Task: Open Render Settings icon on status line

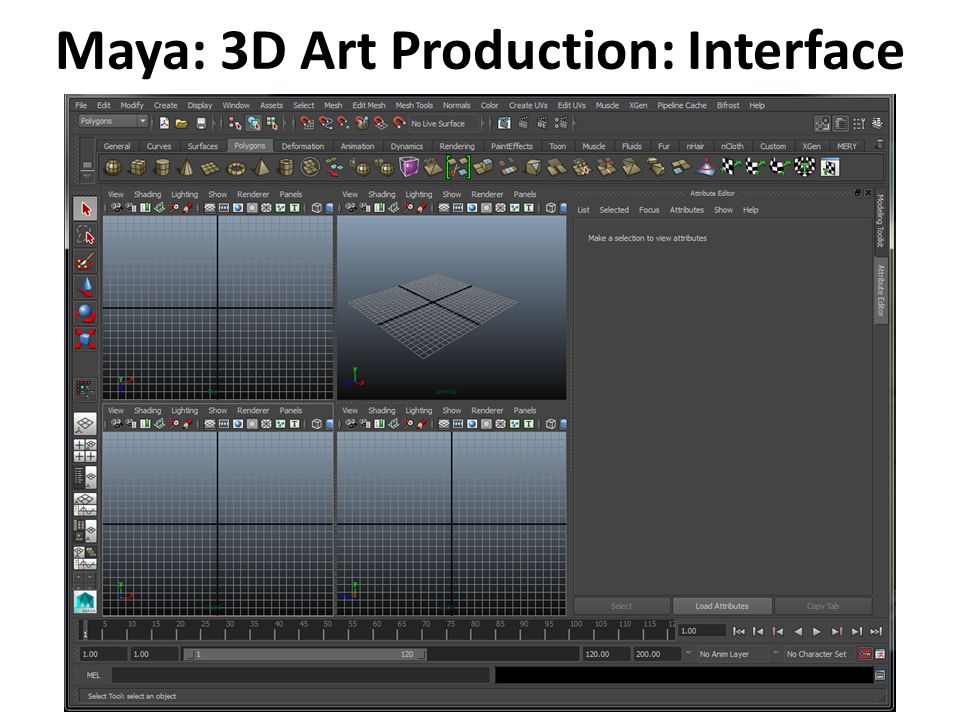Action: click(x=561, y=124)
